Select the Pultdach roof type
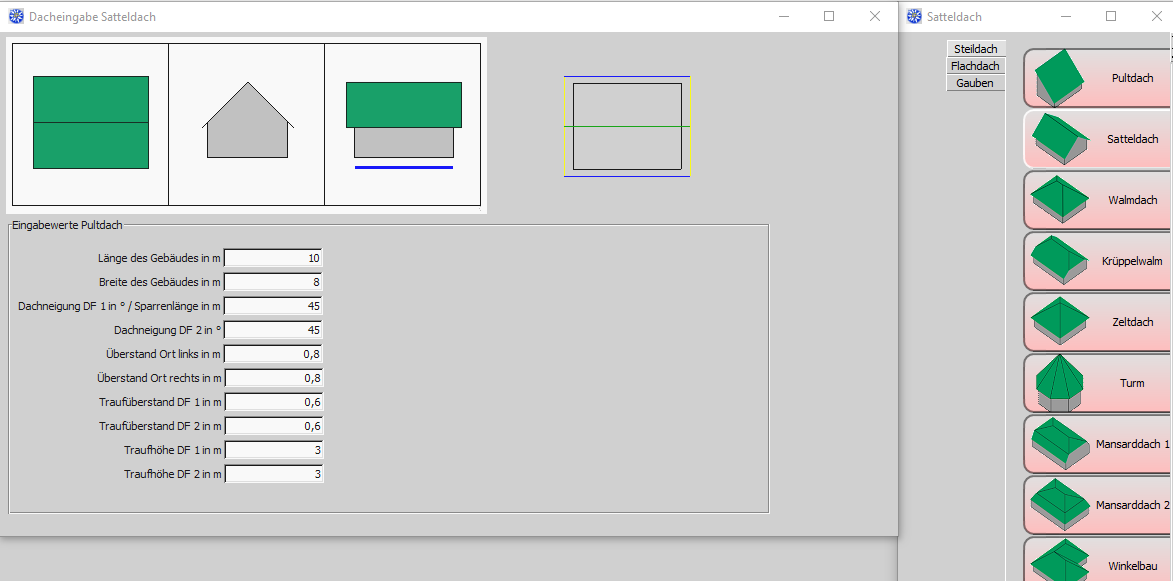Image resolution: width=1173 pixels, height=581 pixels. point(1097,78)
